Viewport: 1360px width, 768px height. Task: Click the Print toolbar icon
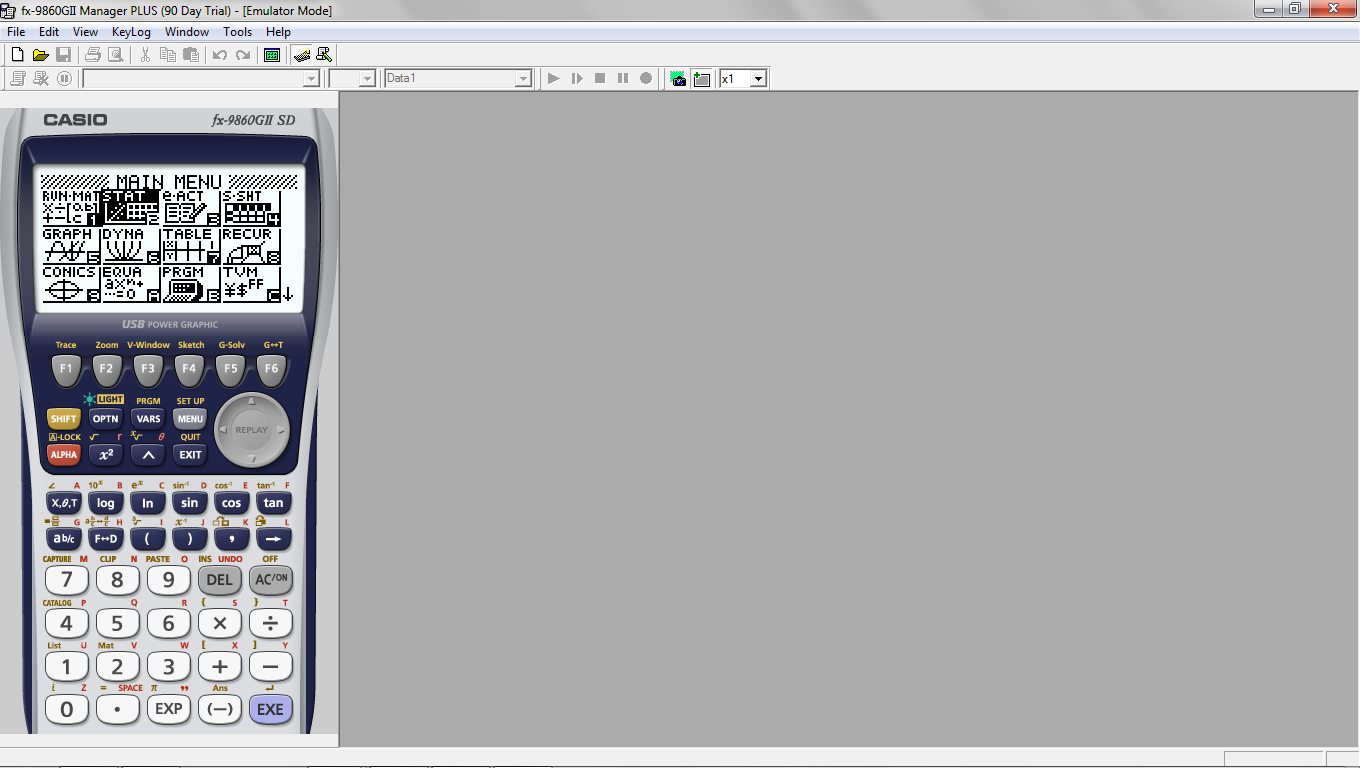[93, 55]
